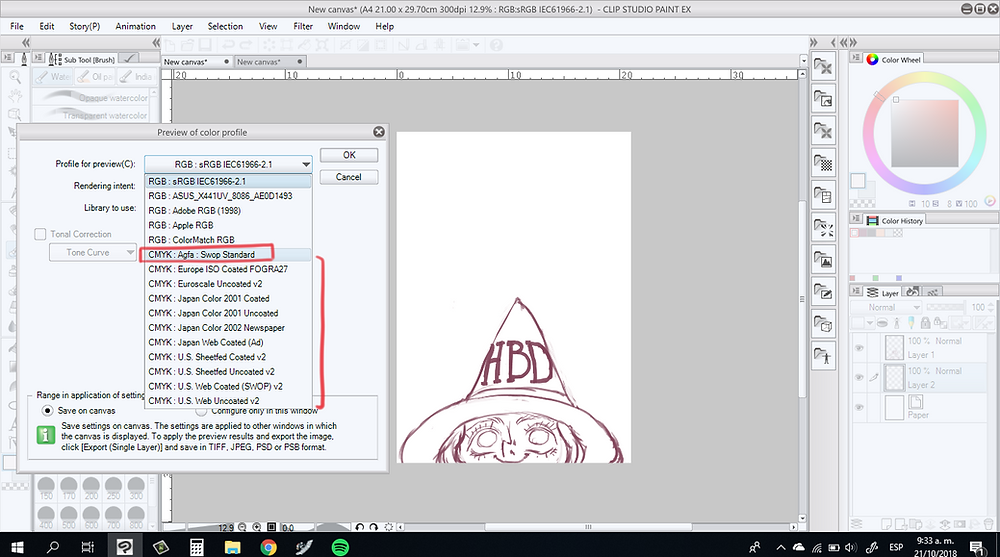Click the Help question mark toolbar icon
This screenshot has height=557, width=1000.
pos(496,45)
